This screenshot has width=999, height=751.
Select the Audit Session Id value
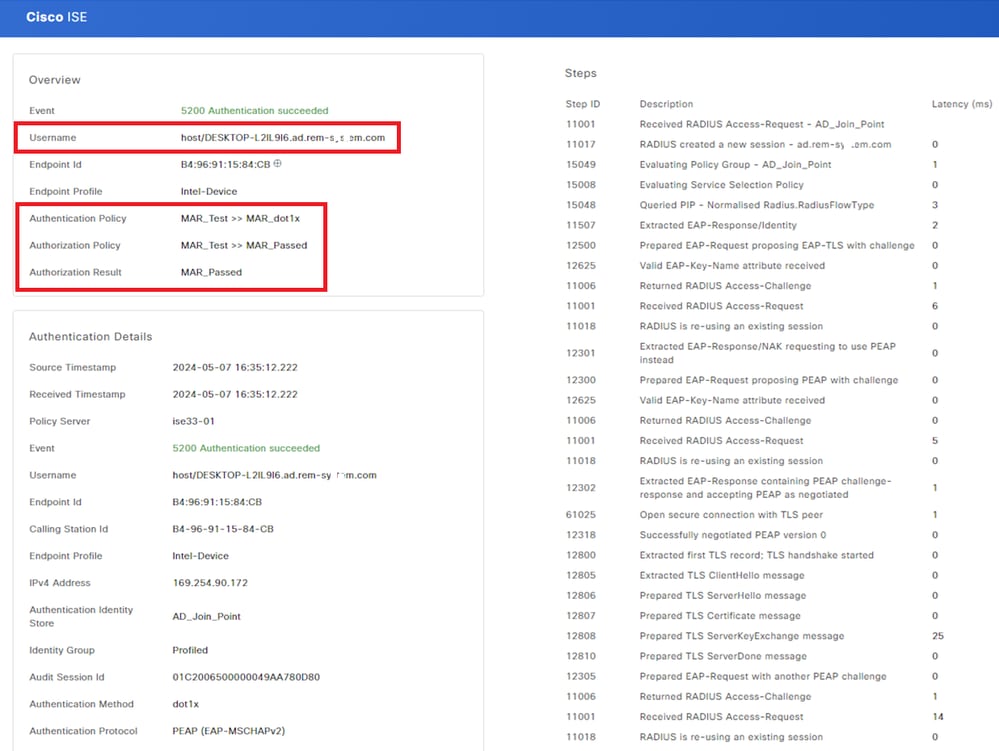tap(246, 677)
